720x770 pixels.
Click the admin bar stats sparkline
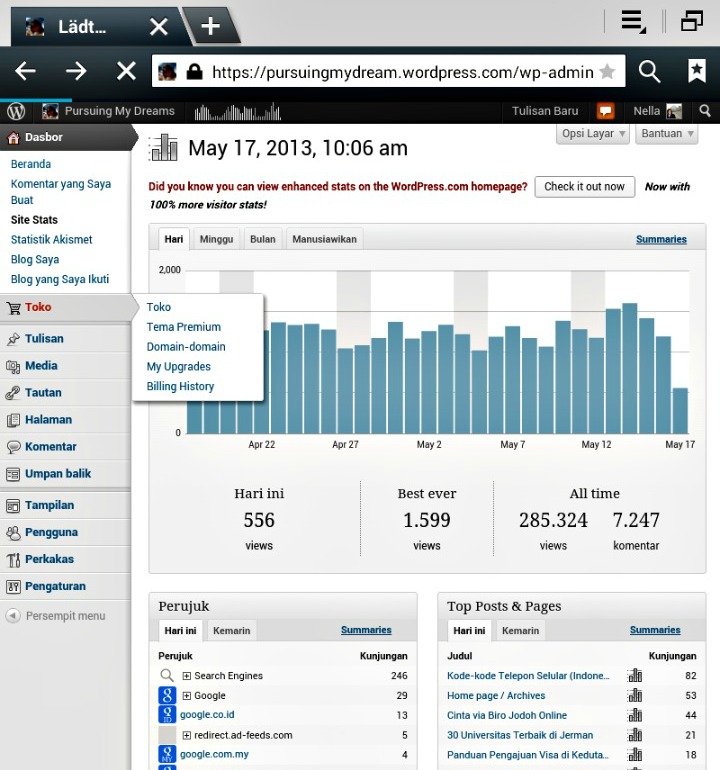tap(238, 112)
